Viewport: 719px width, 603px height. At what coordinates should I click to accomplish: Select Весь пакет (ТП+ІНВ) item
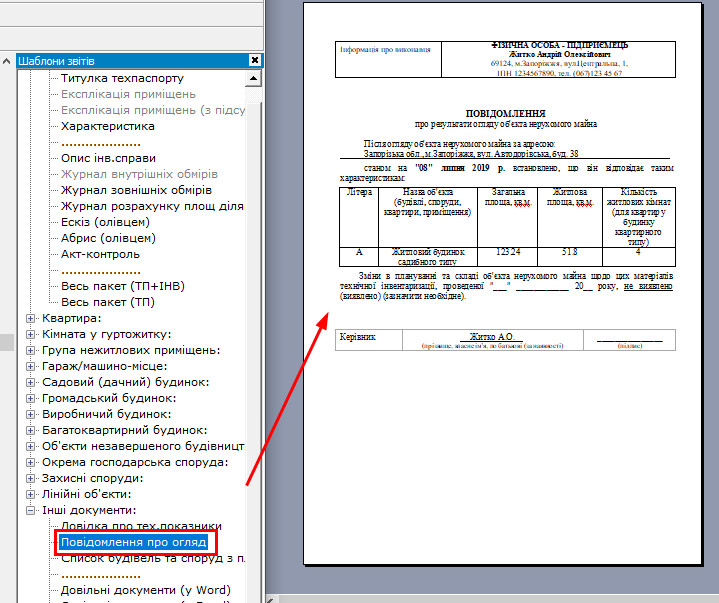(123, 286)
